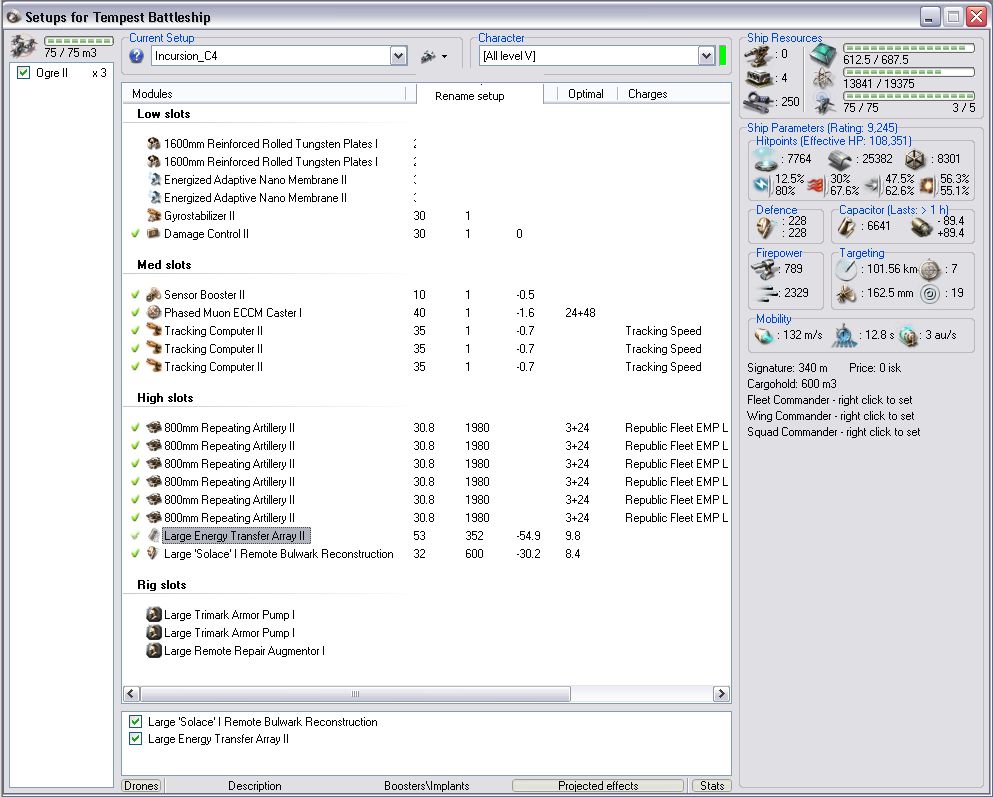Screen dimensions: 993x797
Task: Click the Charges column header
Action: (x=674, y=94)
